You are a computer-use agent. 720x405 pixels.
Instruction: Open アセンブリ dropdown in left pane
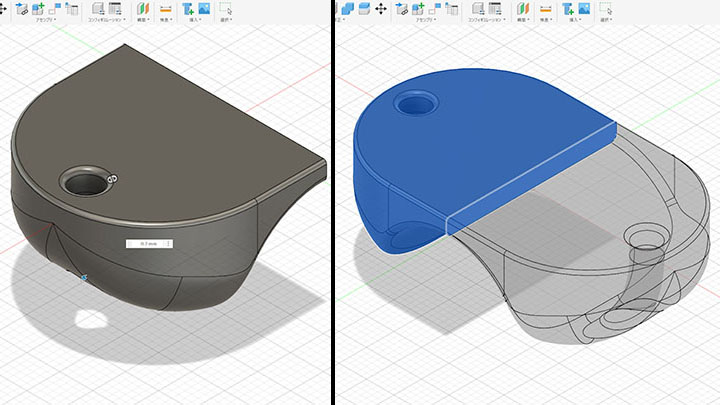click(47, 19)
